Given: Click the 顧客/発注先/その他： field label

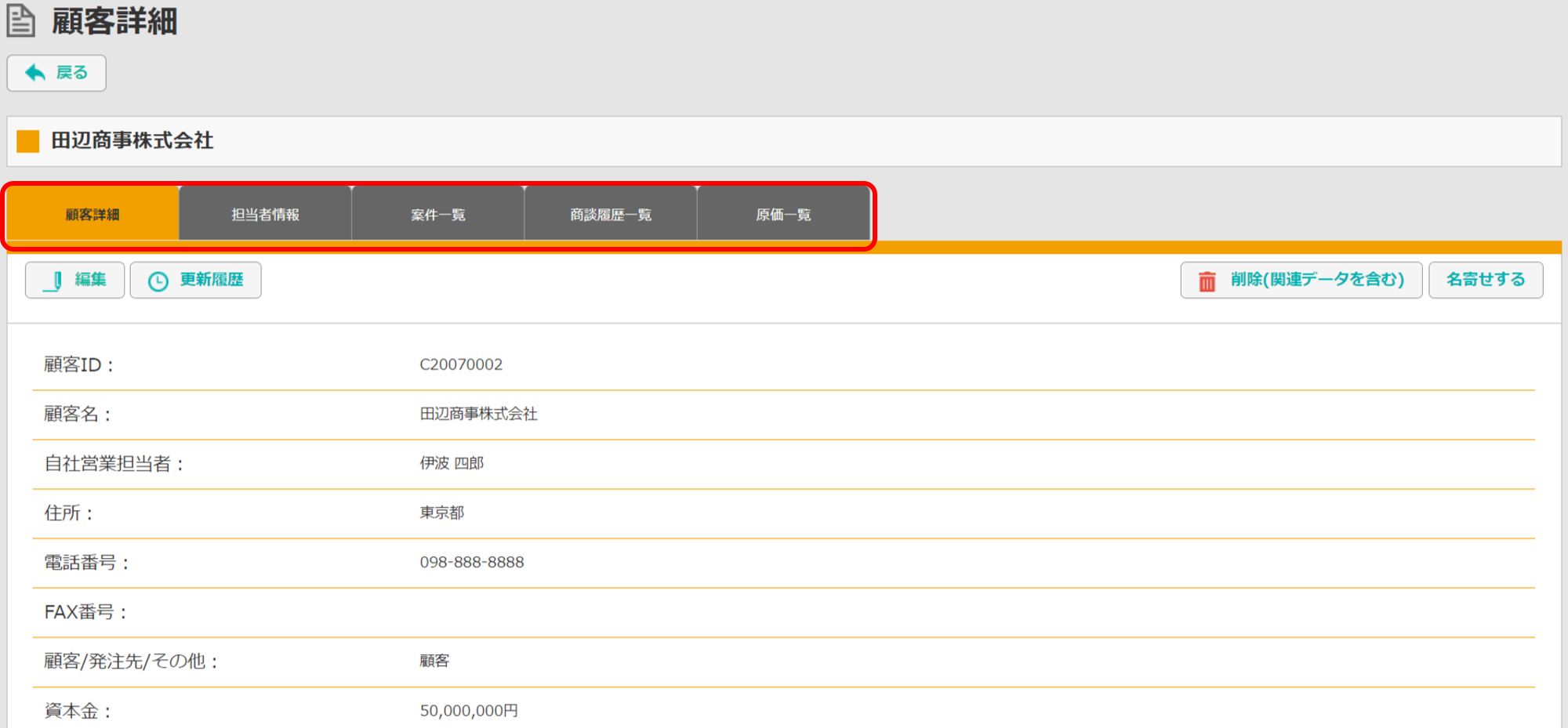Looking at the screenshot, I should coord(132,661).
